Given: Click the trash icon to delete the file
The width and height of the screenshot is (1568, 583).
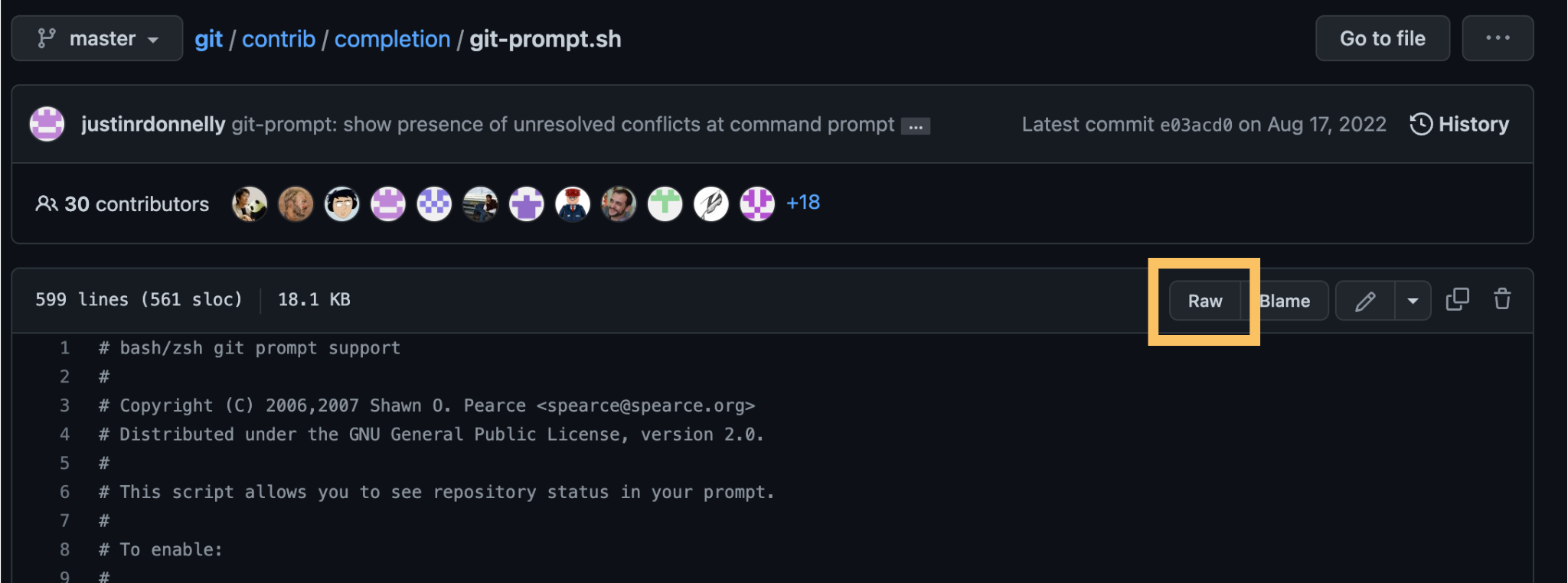Looking at the screenshot, I should 1502,300.
